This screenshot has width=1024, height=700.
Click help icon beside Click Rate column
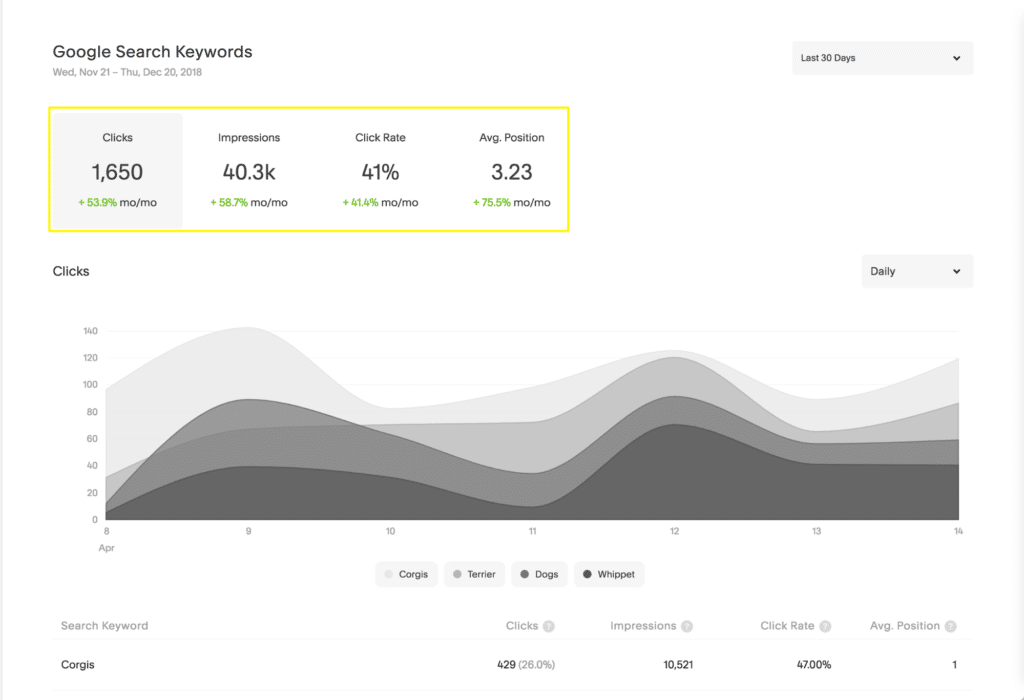coord(825,627)
